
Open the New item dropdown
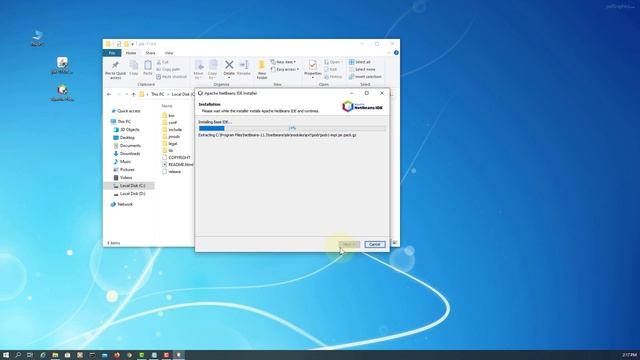point(283,62)
